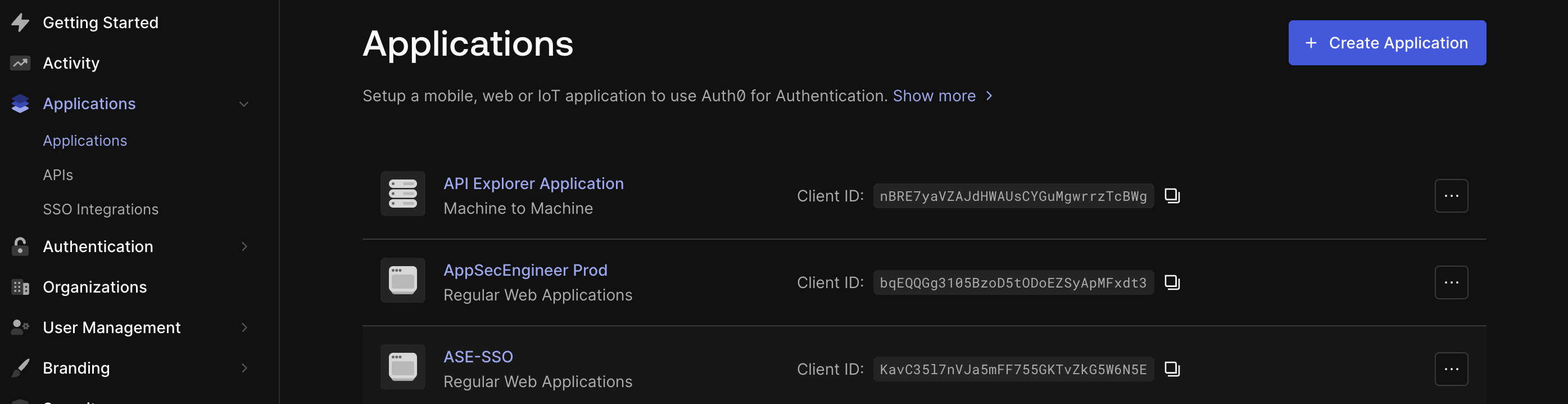Open SSO Integrations in the sidebar
The width and height of the screenshot is (1568, 404).
[101, 209]
